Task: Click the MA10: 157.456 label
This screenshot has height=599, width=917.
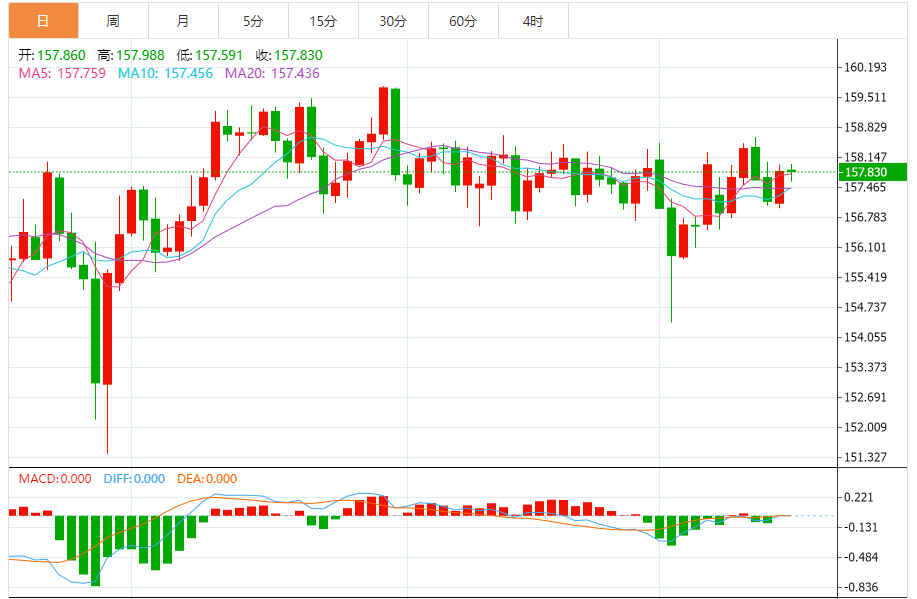Action: [165, 73]
